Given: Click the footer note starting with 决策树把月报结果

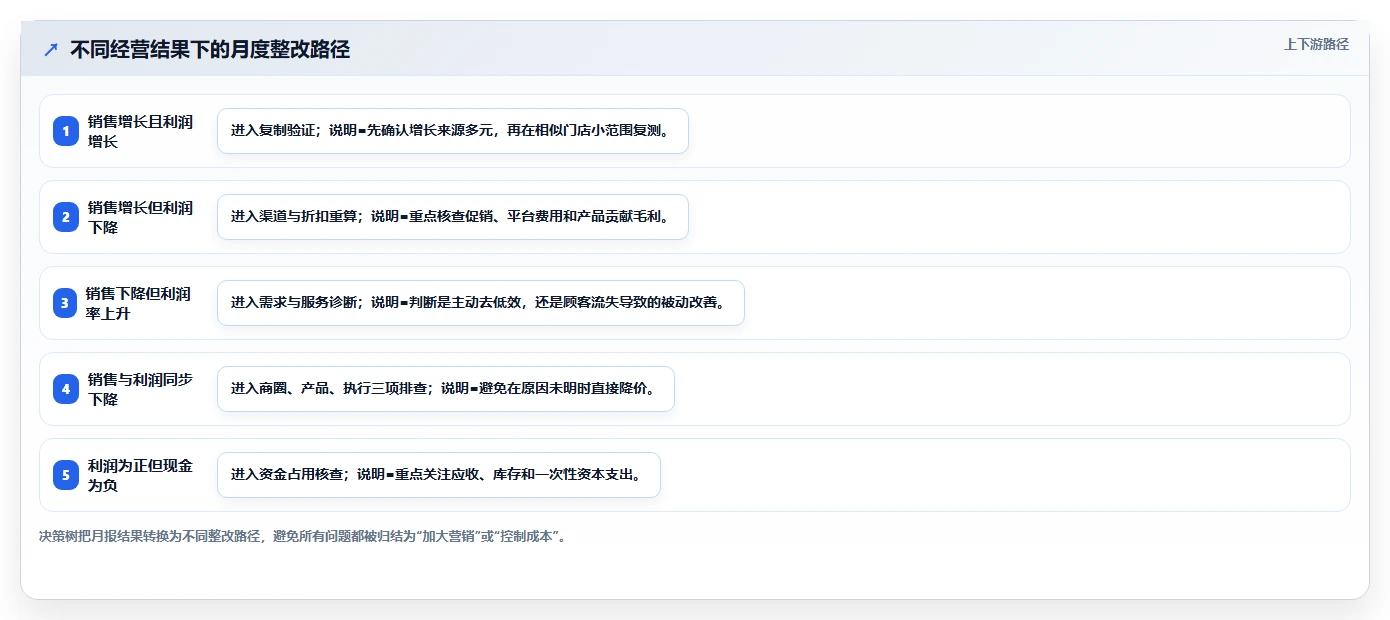Looking at the screenshot, I should coord(304,536).
